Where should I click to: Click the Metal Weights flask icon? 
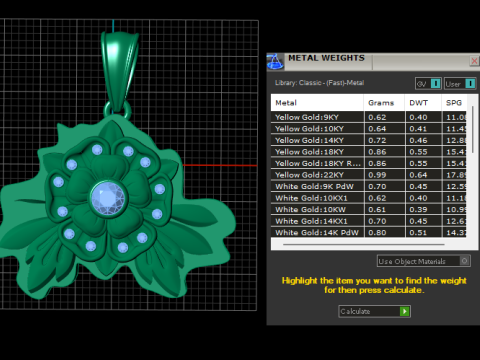pyautogui.click(x=275, y=62)
